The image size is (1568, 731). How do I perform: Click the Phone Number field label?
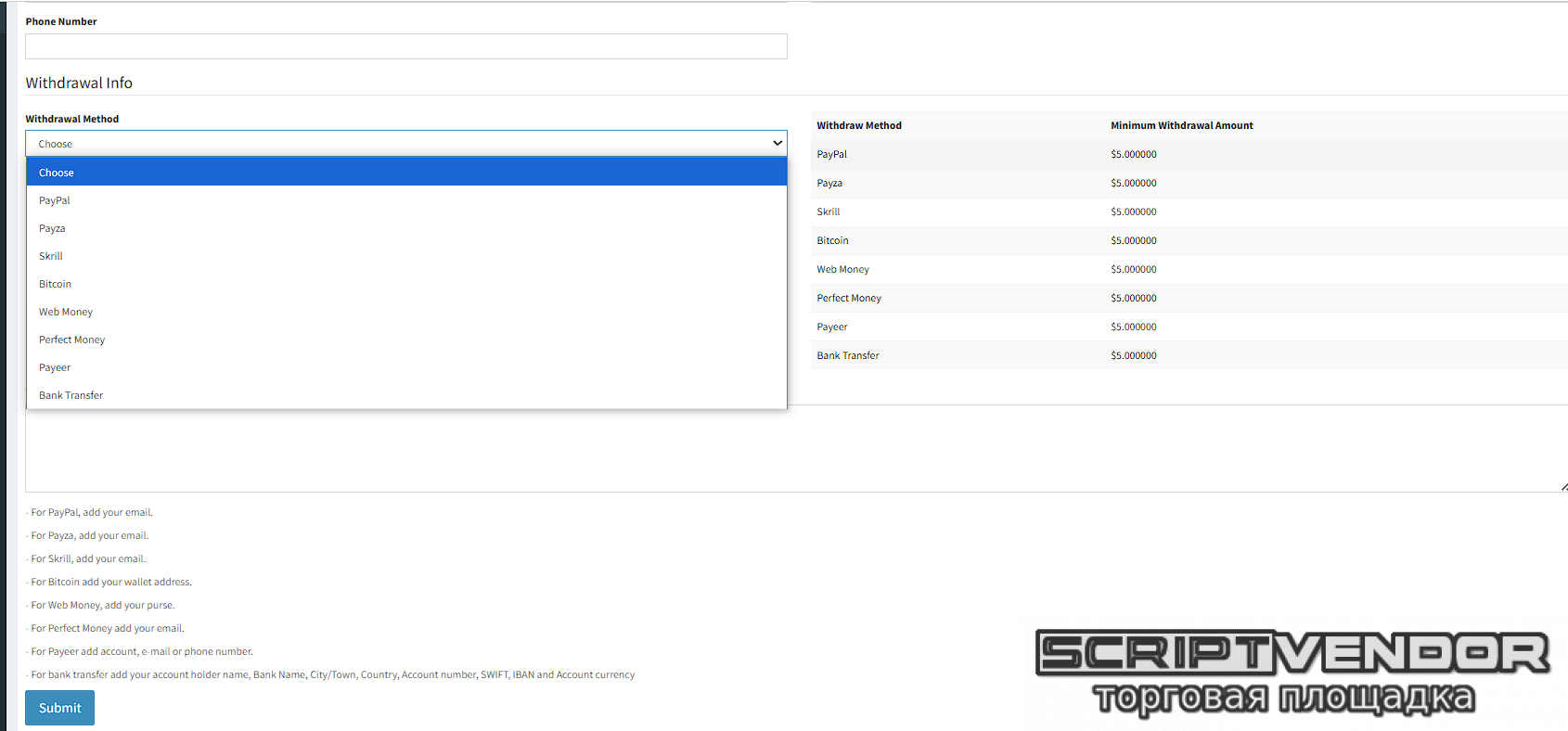tap(61, 21)
